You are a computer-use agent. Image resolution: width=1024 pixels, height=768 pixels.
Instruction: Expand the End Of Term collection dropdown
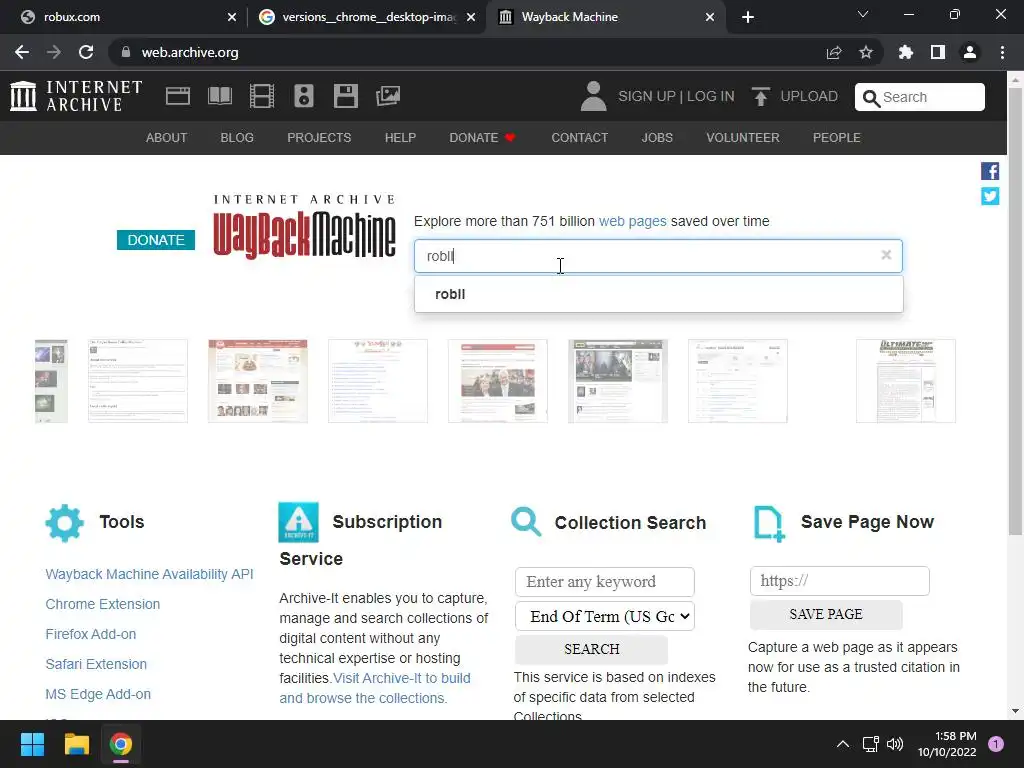click(605, 616)
